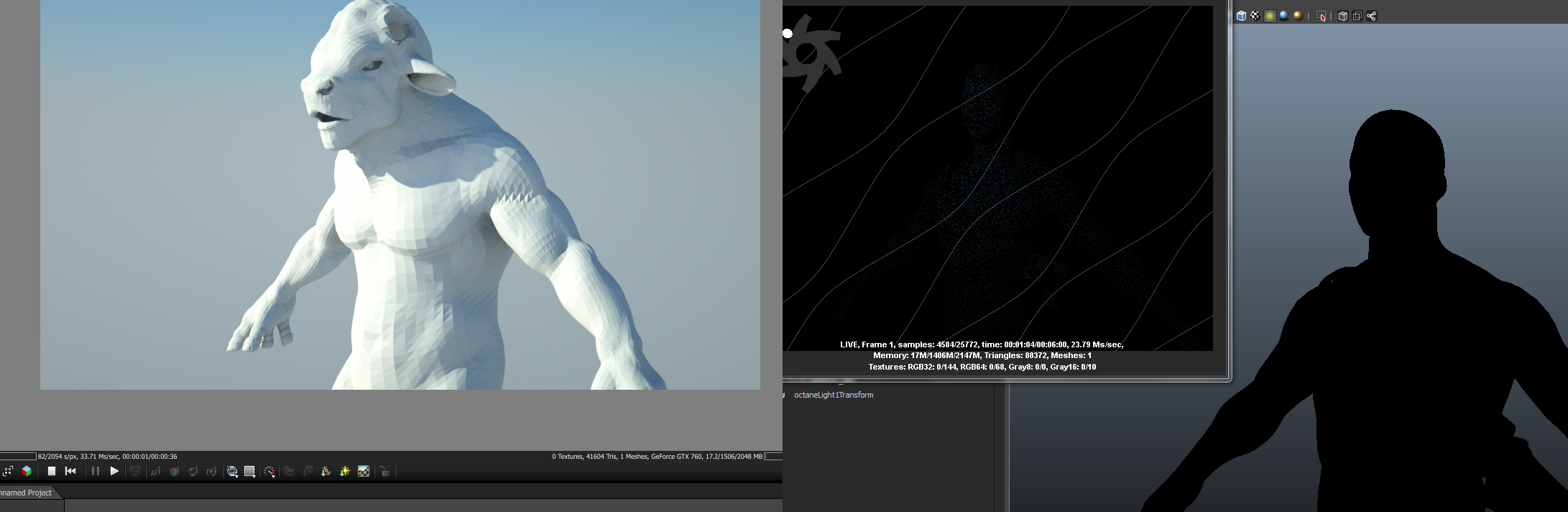The width and height of the screenshot is (1568, 512).
Task: Click the gold sphere material icon
Action: pos(1298,16)
